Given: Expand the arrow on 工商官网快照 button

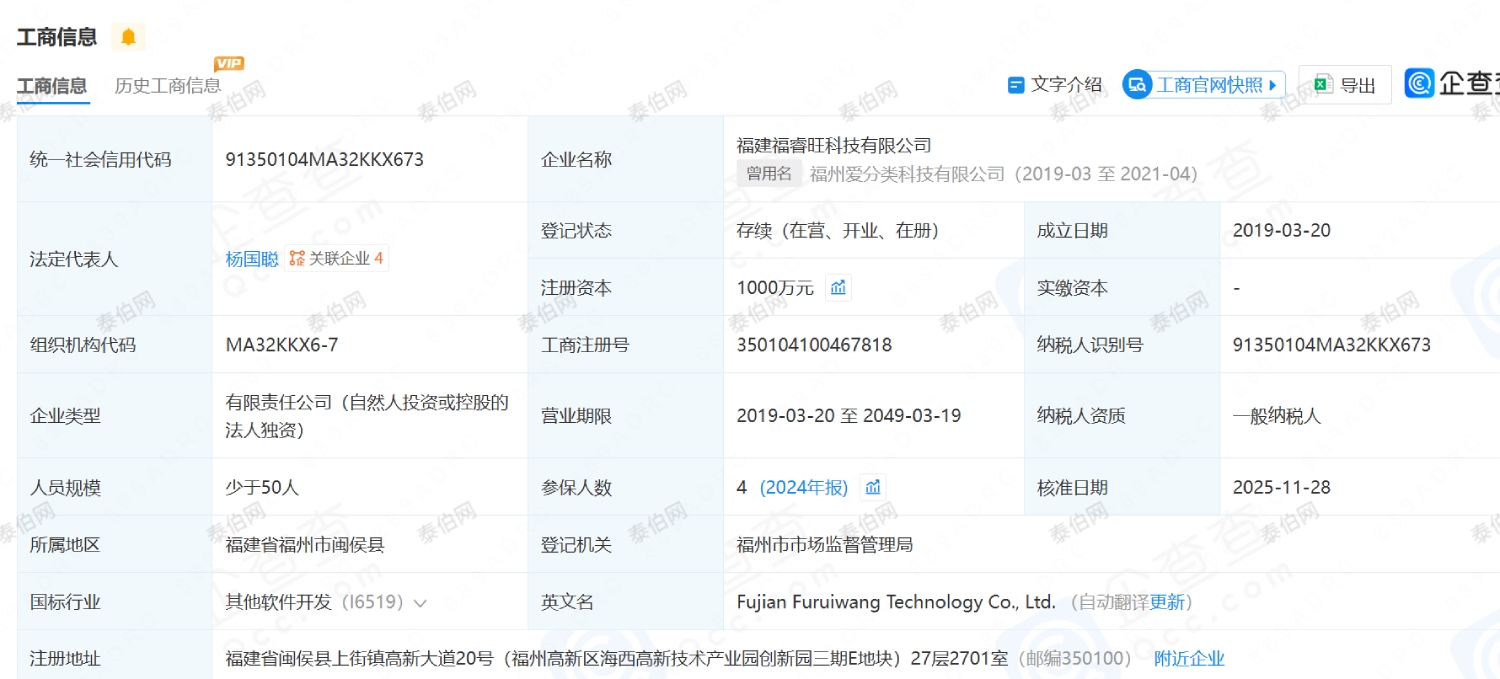Looking at the screenshot, I should pos(1273,85).
